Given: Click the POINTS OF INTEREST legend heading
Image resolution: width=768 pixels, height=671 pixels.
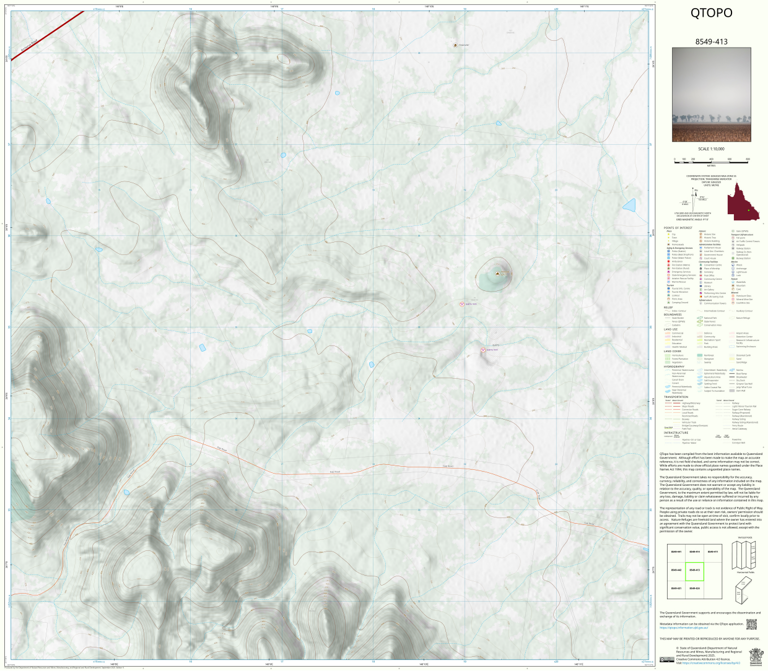Looking at the screenshot, I should coord(678,228).
